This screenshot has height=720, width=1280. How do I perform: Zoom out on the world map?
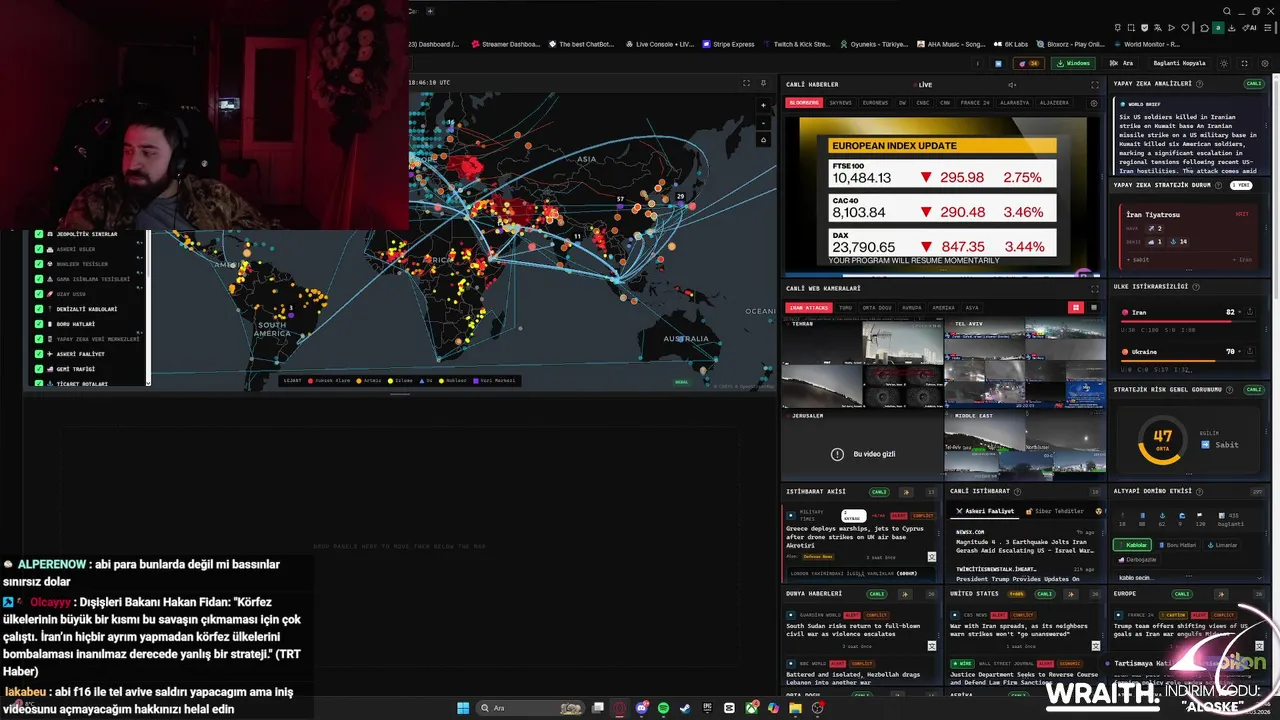pos(764,122)
